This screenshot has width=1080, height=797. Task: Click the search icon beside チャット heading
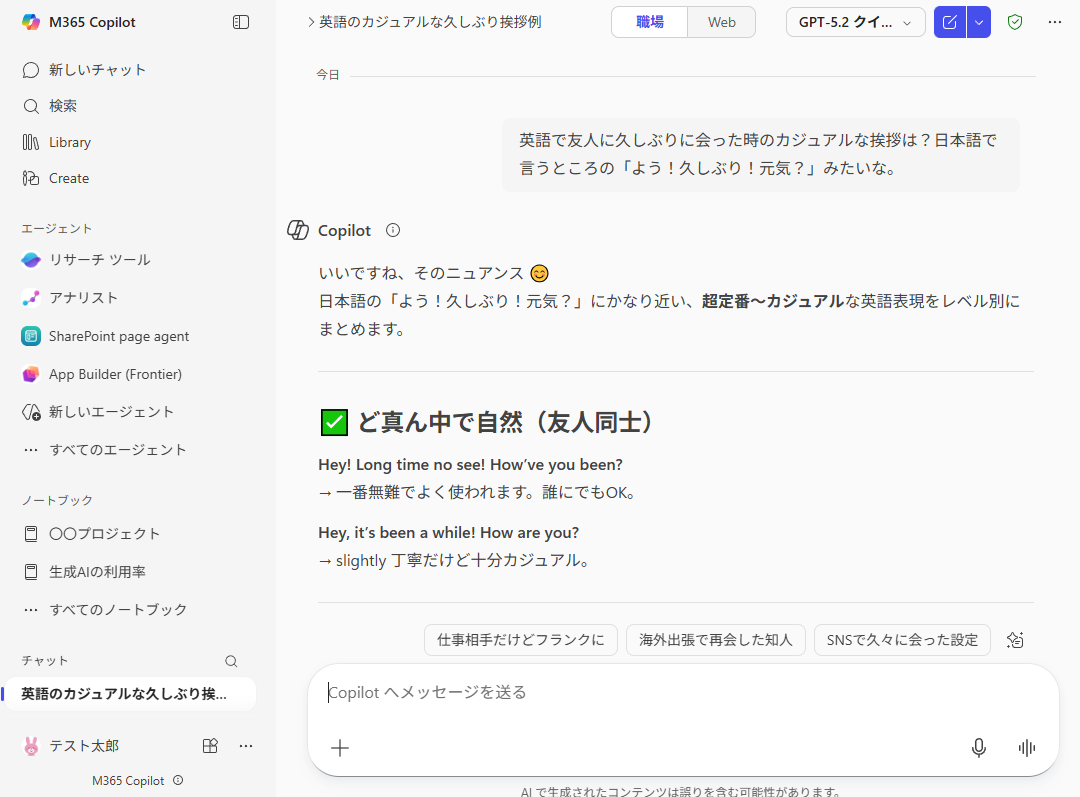pyautogui.click(x=231, y=661)
